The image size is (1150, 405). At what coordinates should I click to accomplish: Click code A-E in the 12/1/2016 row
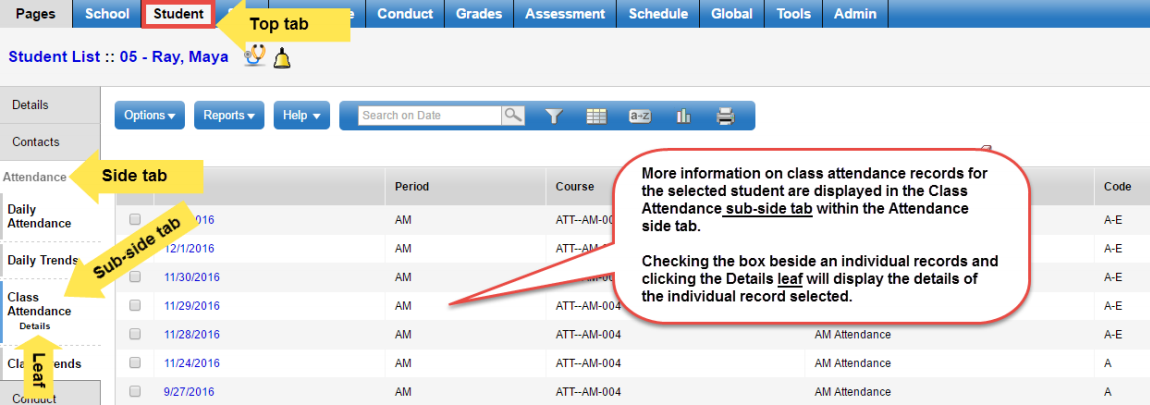point(1113,248)
